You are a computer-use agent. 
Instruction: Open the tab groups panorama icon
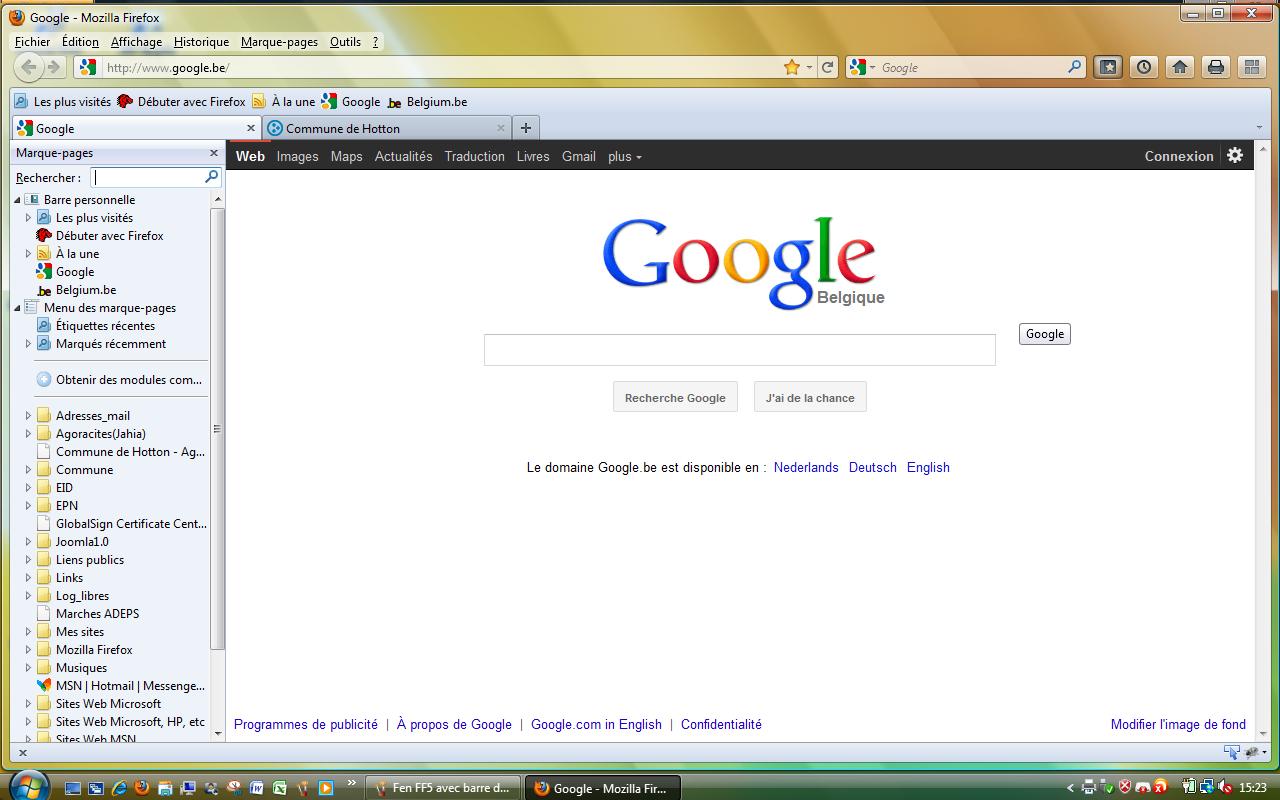(x=1252, y=67)
